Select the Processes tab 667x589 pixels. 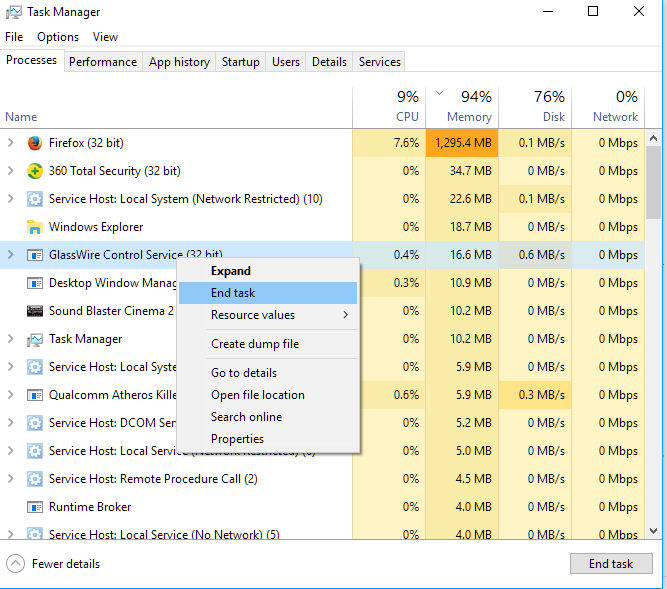point(31,60)
